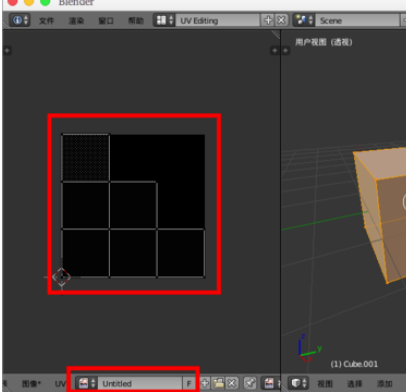Click the UV Editing layout name field
This screenshot has height=392, width=406.
(x=217, y=20)
